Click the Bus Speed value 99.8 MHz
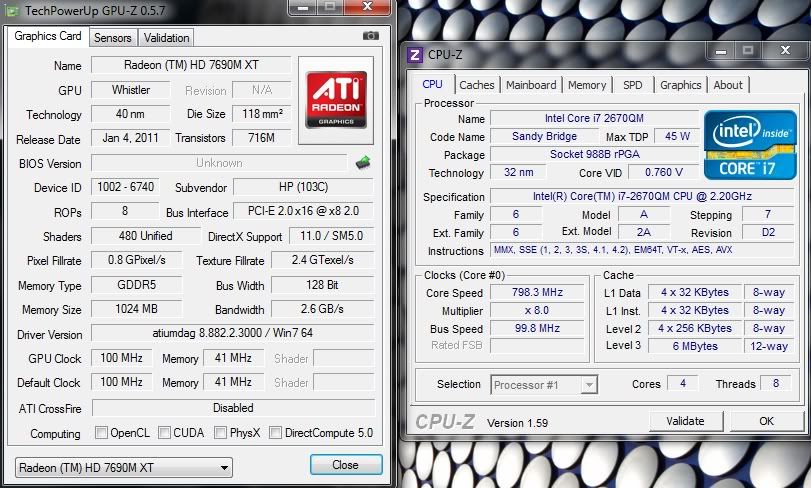 click(x=537, y=328)
